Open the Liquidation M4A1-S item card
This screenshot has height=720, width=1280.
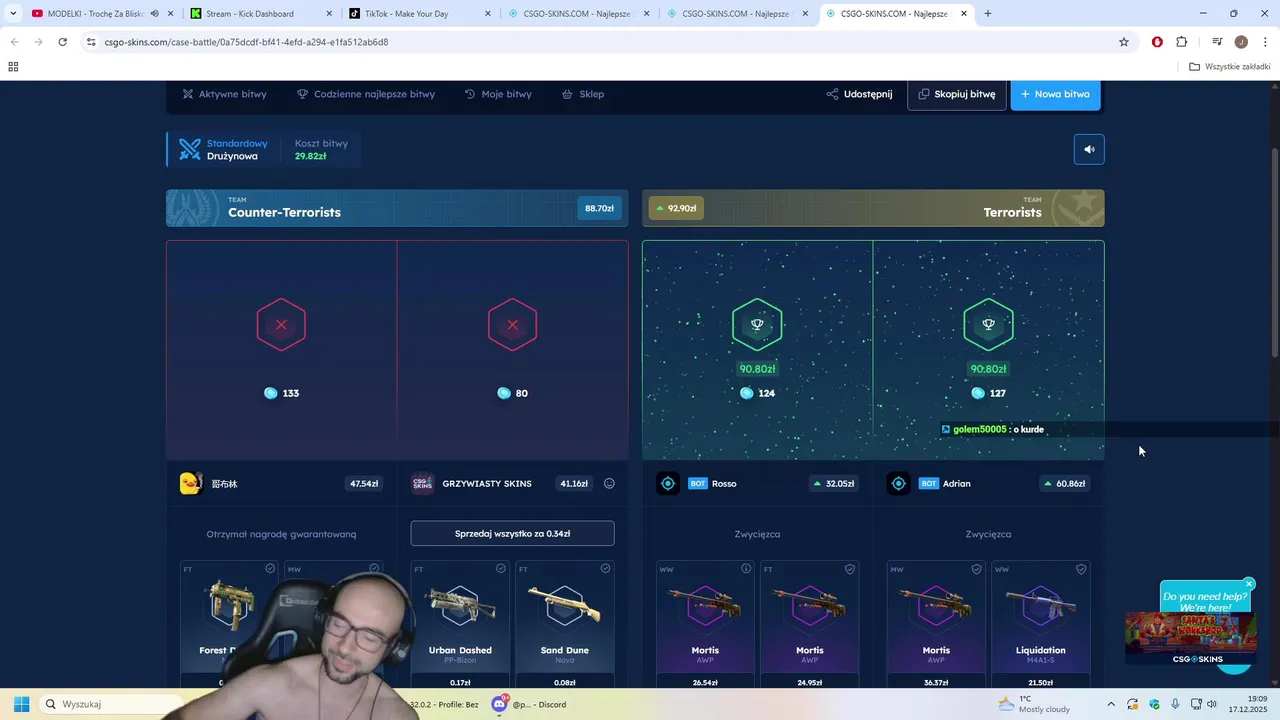[1041, 625]
